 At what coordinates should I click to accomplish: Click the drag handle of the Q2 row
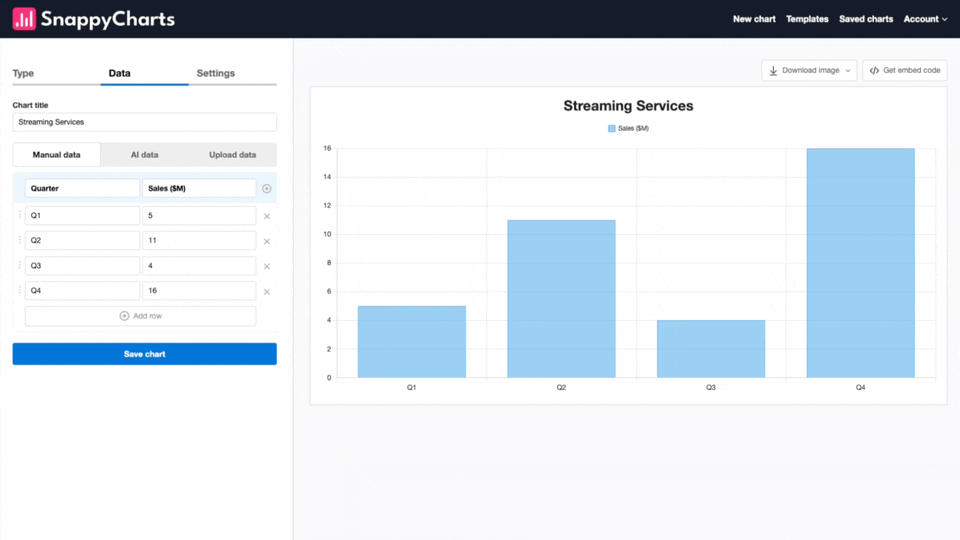[x=19, y=240]
